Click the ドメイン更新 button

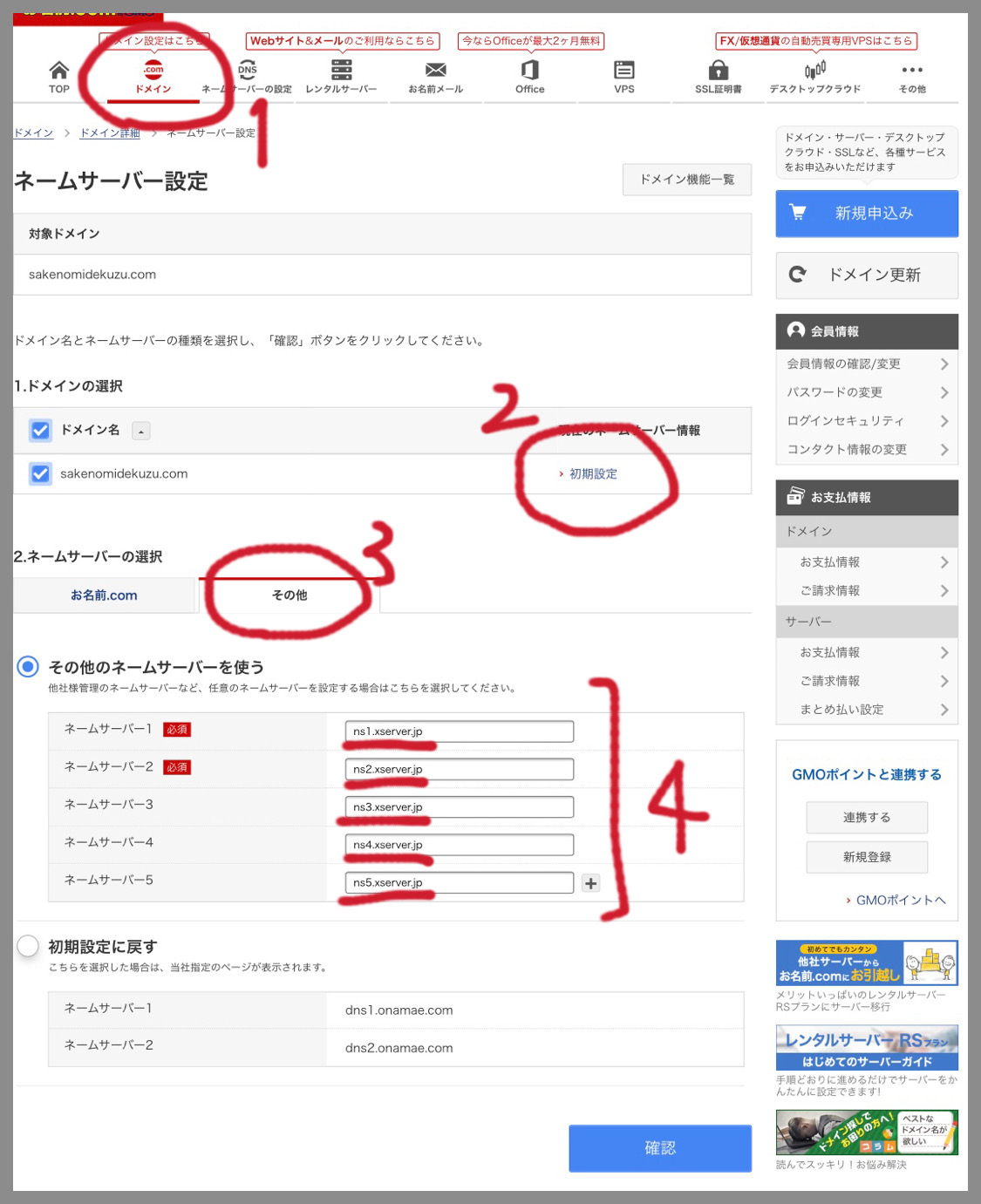click(867, 275)
